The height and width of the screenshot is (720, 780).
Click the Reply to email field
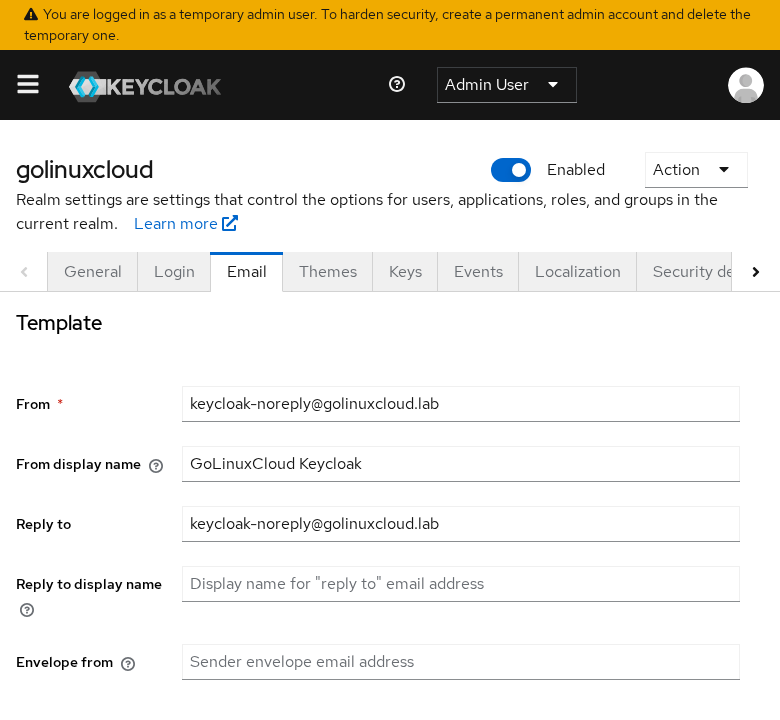tap(461, 524)
